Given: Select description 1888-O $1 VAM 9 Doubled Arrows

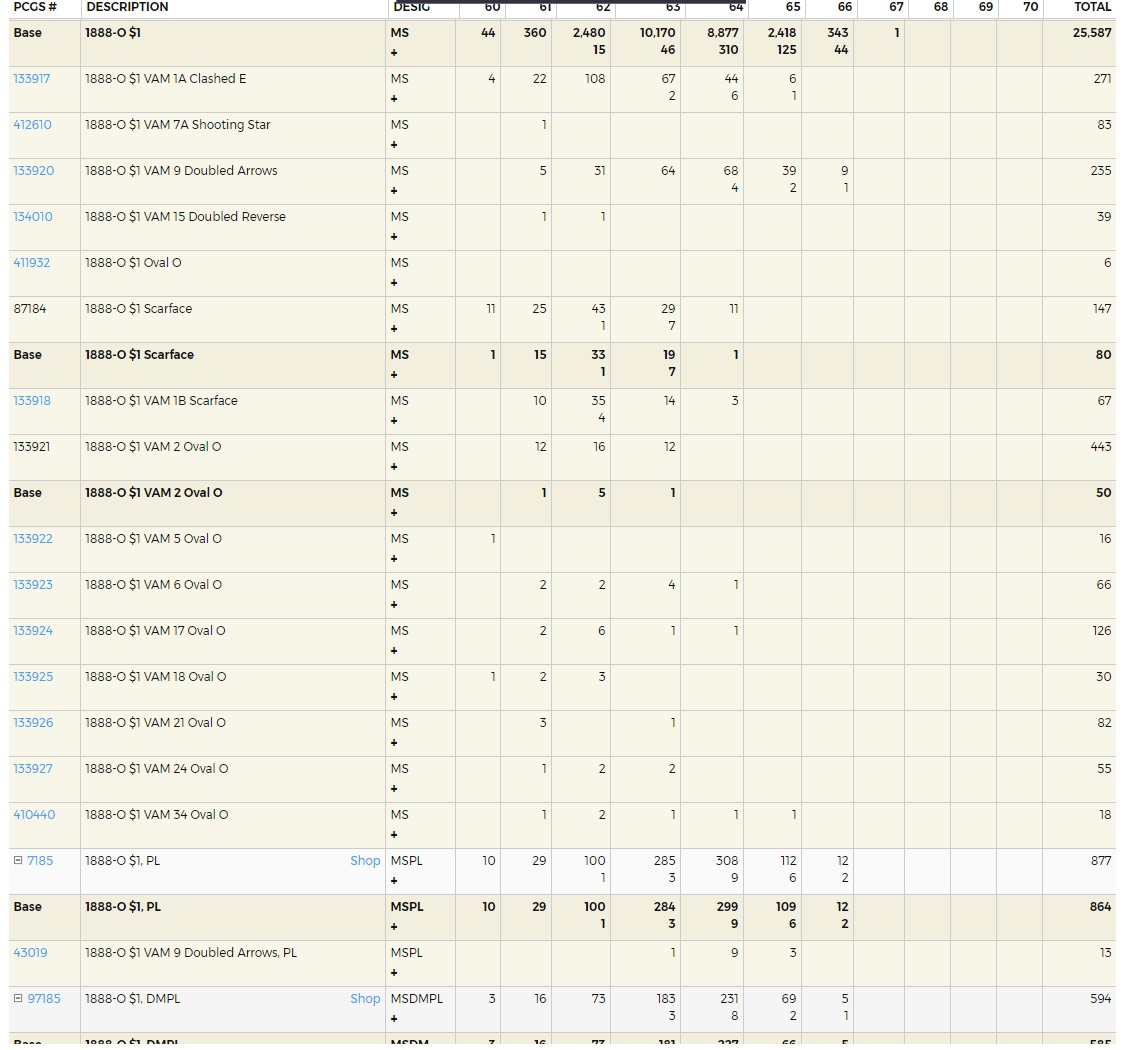Looking at the screenshot, I should [x=181, y=171].
